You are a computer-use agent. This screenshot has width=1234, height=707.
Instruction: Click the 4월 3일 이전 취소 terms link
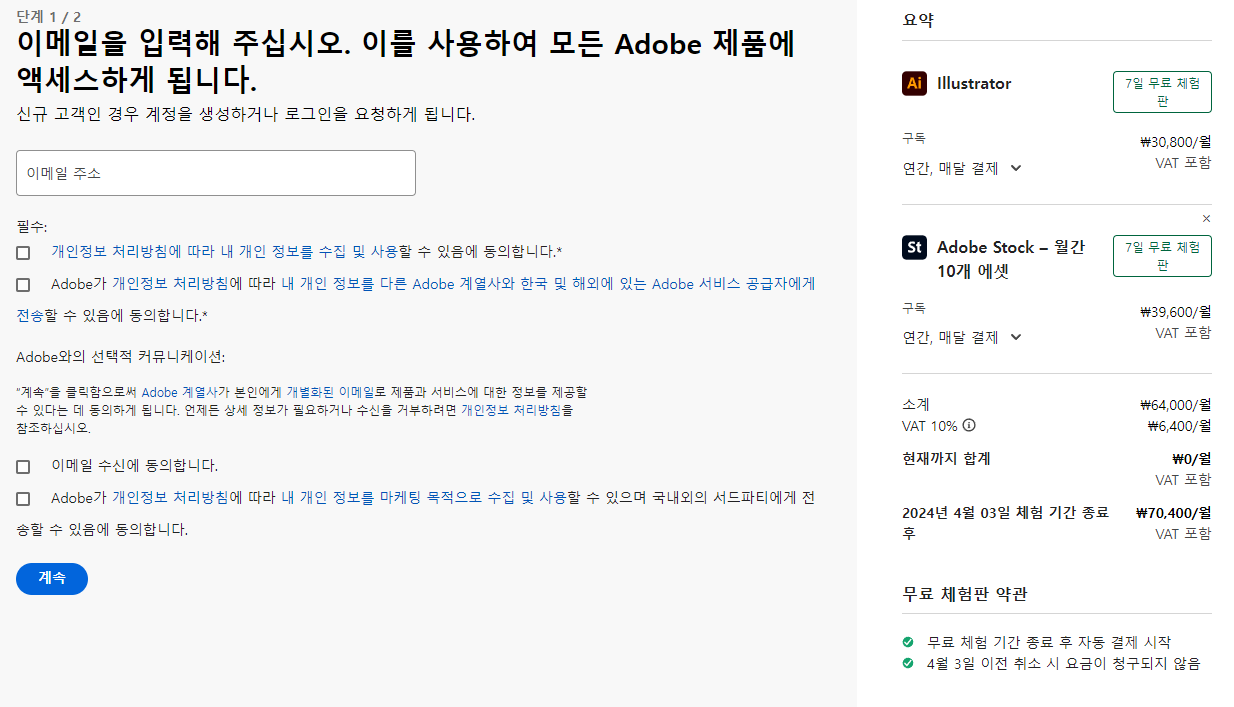[1040, 662]
